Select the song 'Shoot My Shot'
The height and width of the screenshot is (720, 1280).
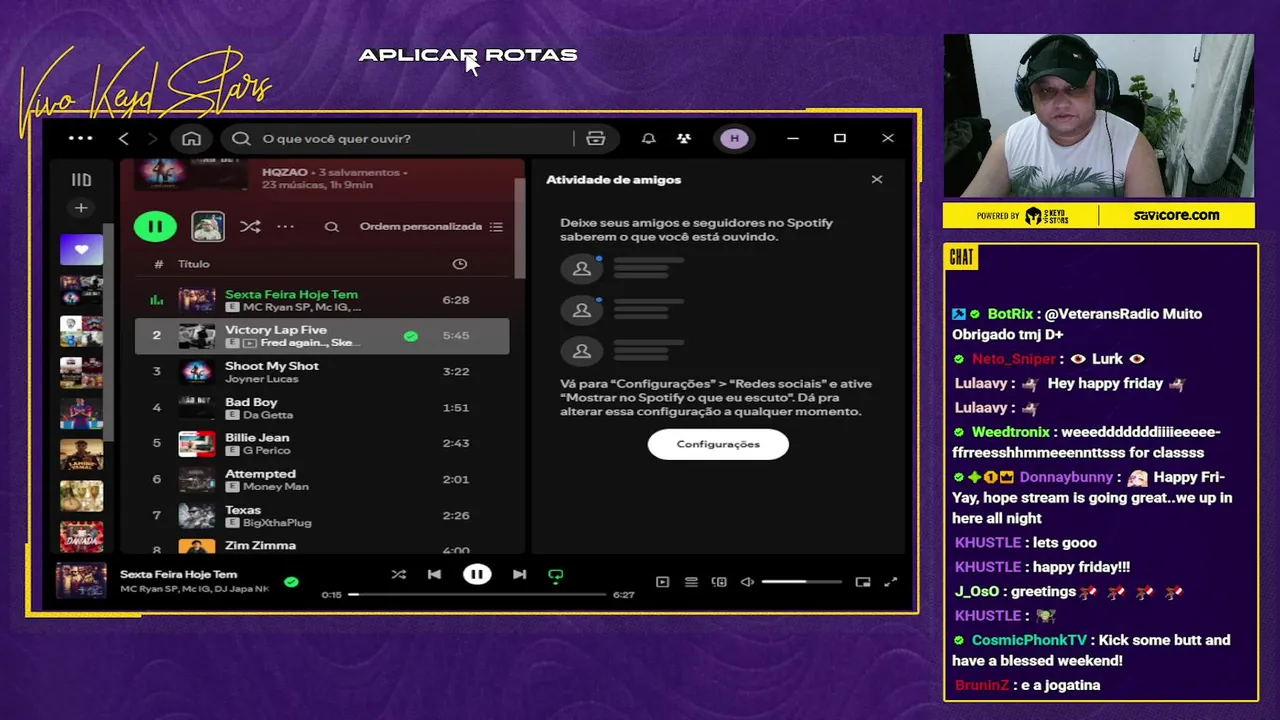pos(321,372)
